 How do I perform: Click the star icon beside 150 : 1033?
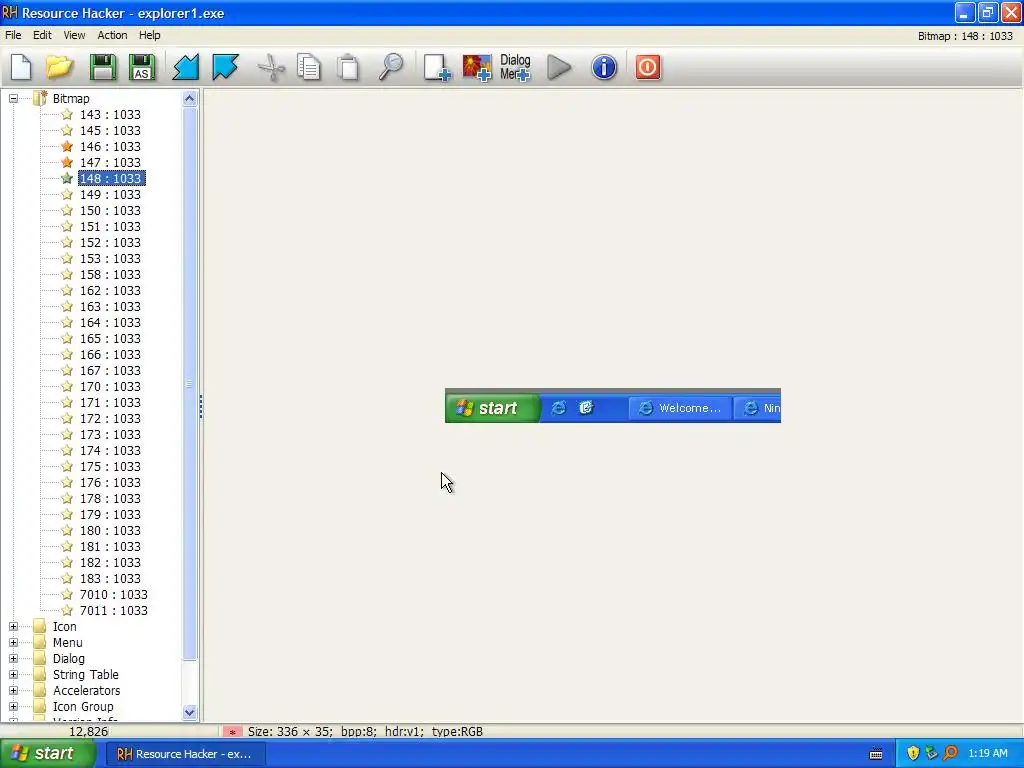tap(67, 210)
